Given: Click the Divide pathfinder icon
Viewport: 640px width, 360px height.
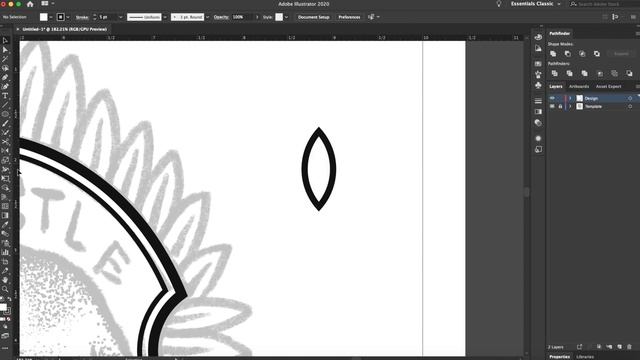Looking at the screenshot, I should pos(554,73).
